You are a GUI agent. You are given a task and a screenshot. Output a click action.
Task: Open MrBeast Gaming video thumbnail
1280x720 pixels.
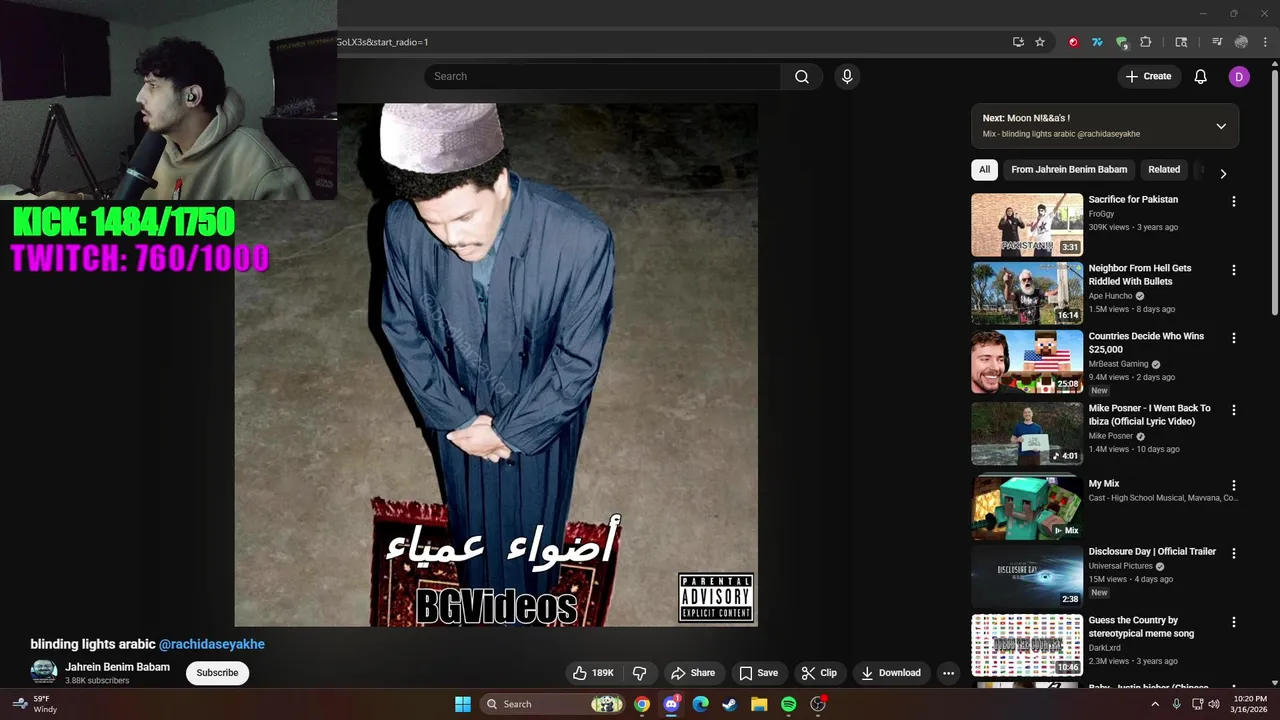pyautogui.click(x=1027, y=362)
